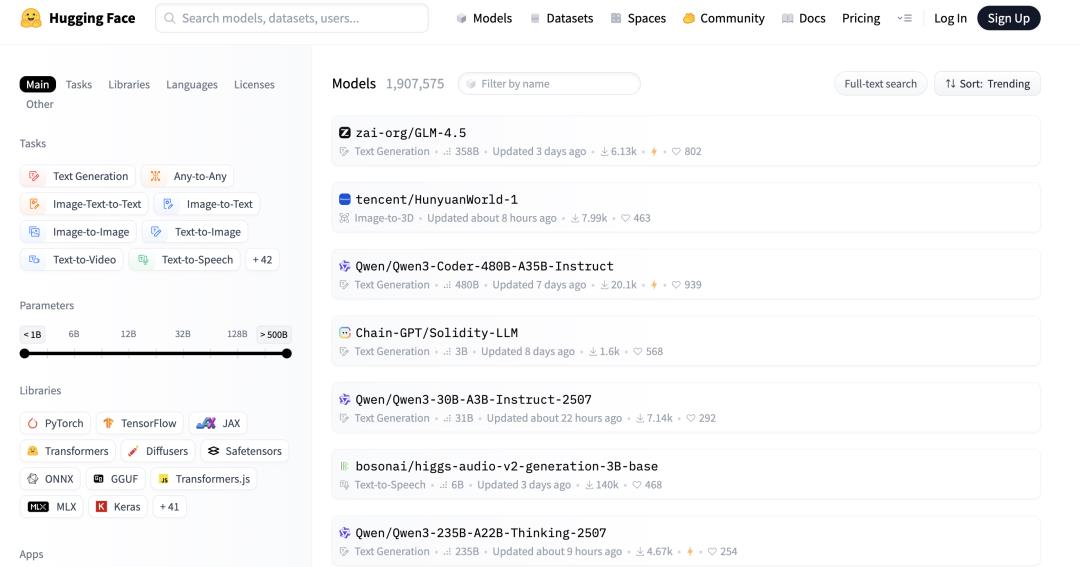Switch to the Libraries filter tab
The image size is (1080, 567).
[x=129, y=85]
